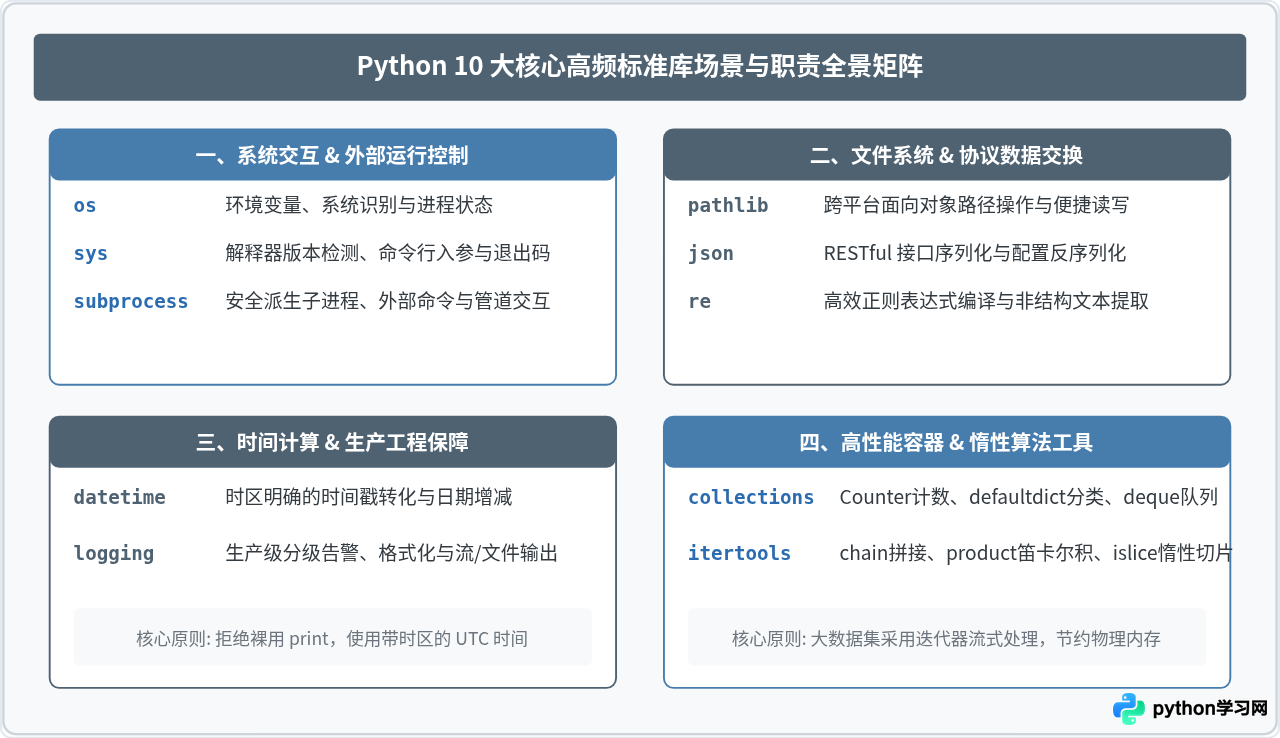
Task: Click the 'collections' module name
Action: pyautogui.click(x=751, y=497)
